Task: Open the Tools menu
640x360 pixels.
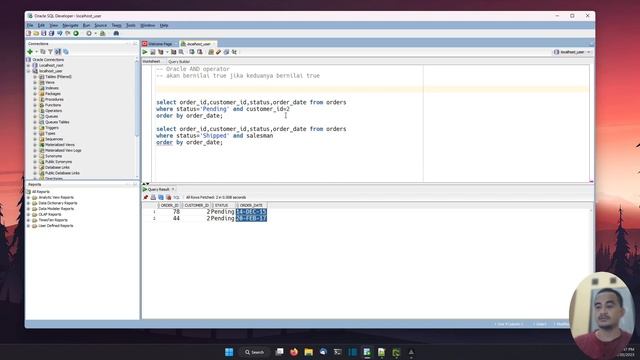Action: click(131, 25)
